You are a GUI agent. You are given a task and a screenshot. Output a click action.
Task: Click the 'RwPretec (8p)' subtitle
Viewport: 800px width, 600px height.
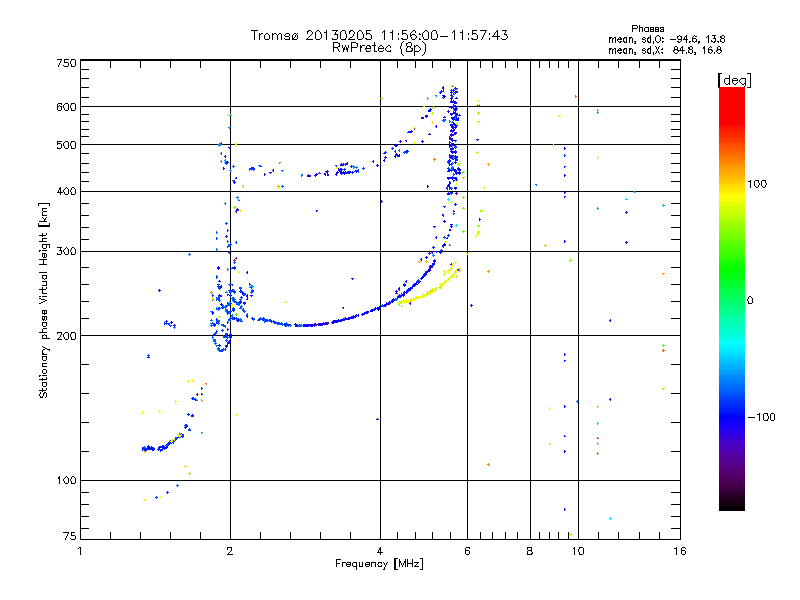tap(379, 48)
